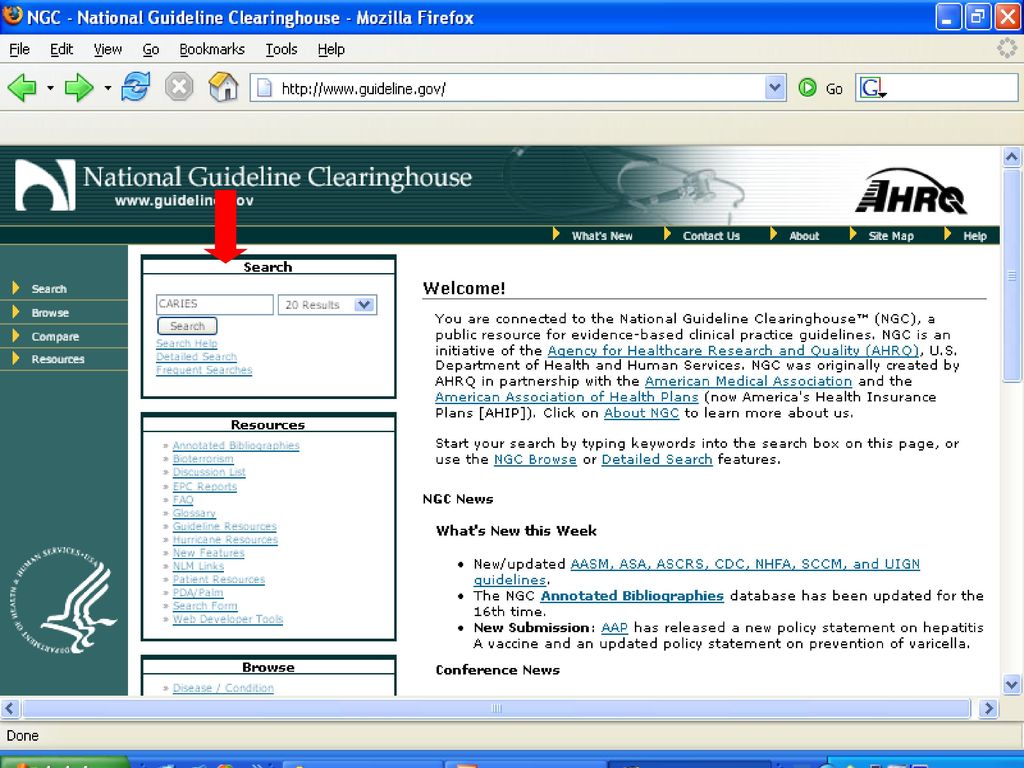Image resolution: width=1024 pixels, height=768 pixels.
Task: Open the Edit menu
Action: pos(61,49)
